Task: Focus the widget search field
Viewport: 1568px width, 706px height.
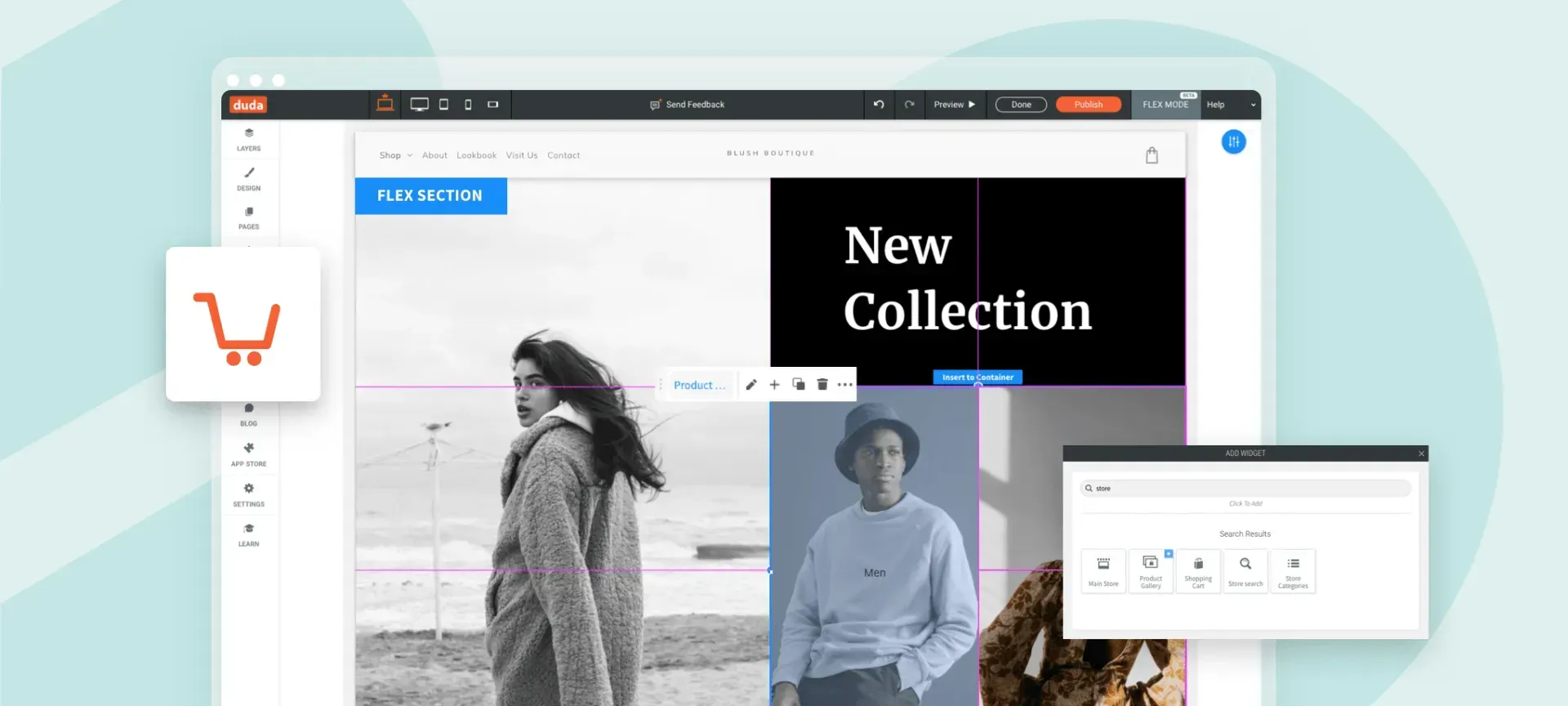Action: pos(1245,489)
